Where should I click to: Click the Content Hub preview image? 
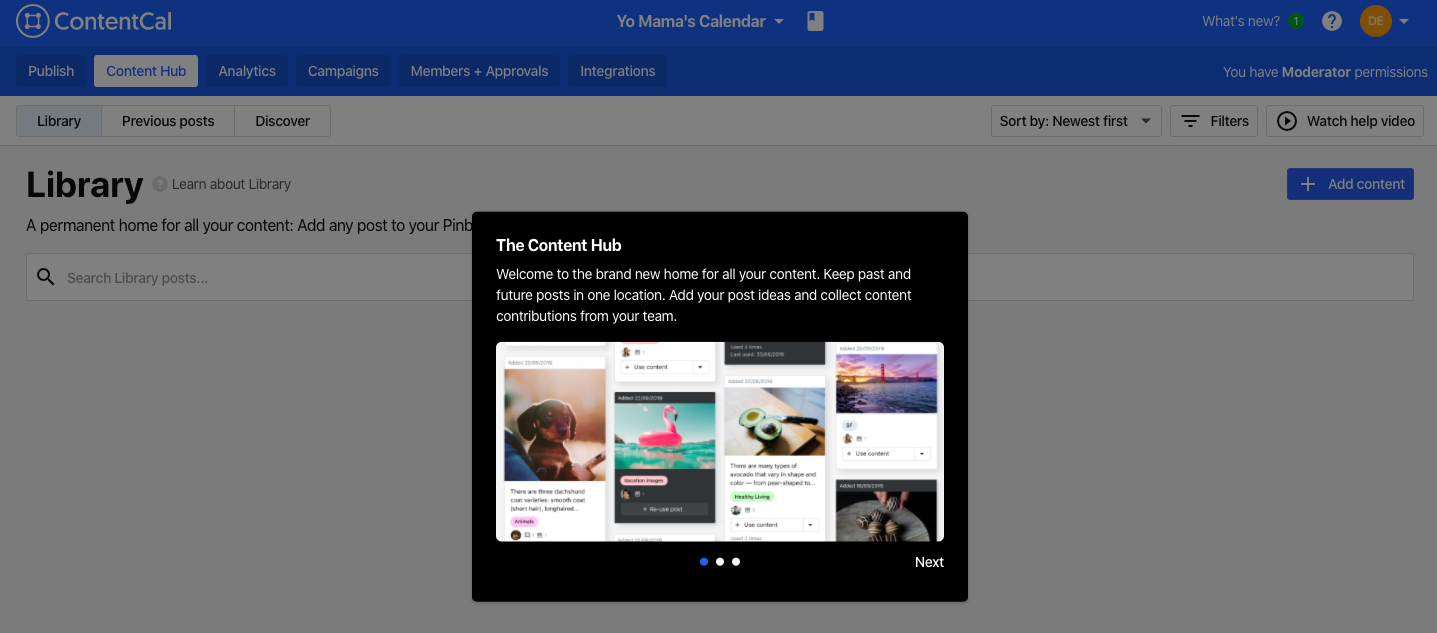click(x=719, y=441)
